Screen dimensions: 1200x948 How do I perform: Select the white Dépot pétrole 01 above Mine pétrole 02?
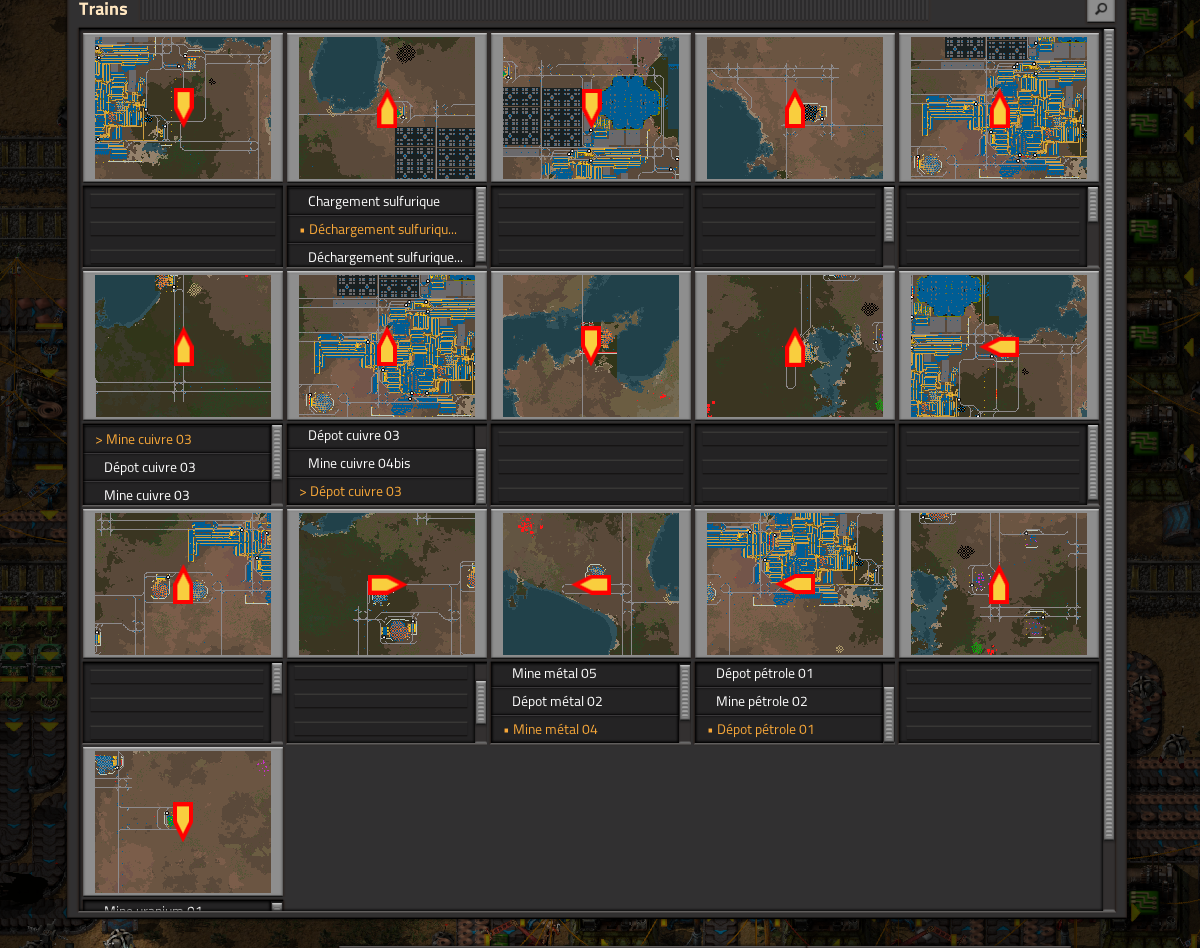tap(789, 673)
